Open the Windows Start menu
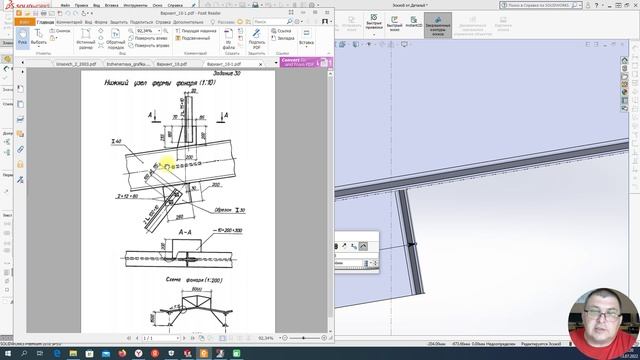Screen dimensions: 640x360 pos(7,353)
